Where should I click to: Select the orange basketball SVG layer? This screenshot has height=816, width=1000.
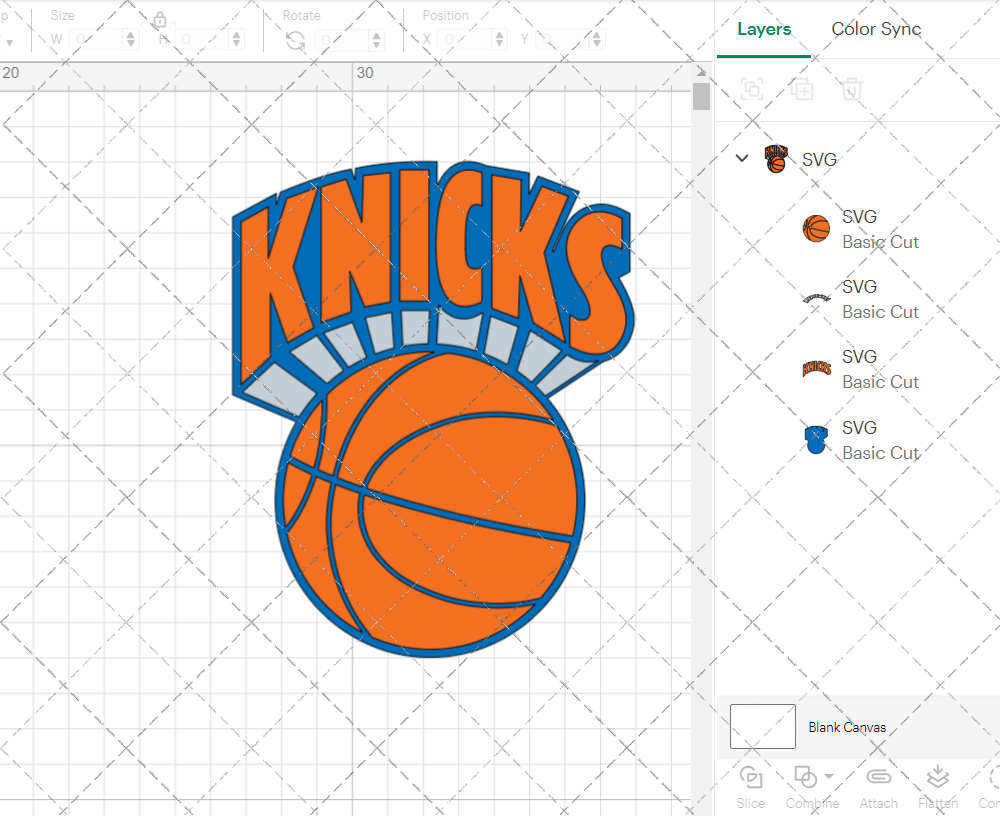(816, 228)
